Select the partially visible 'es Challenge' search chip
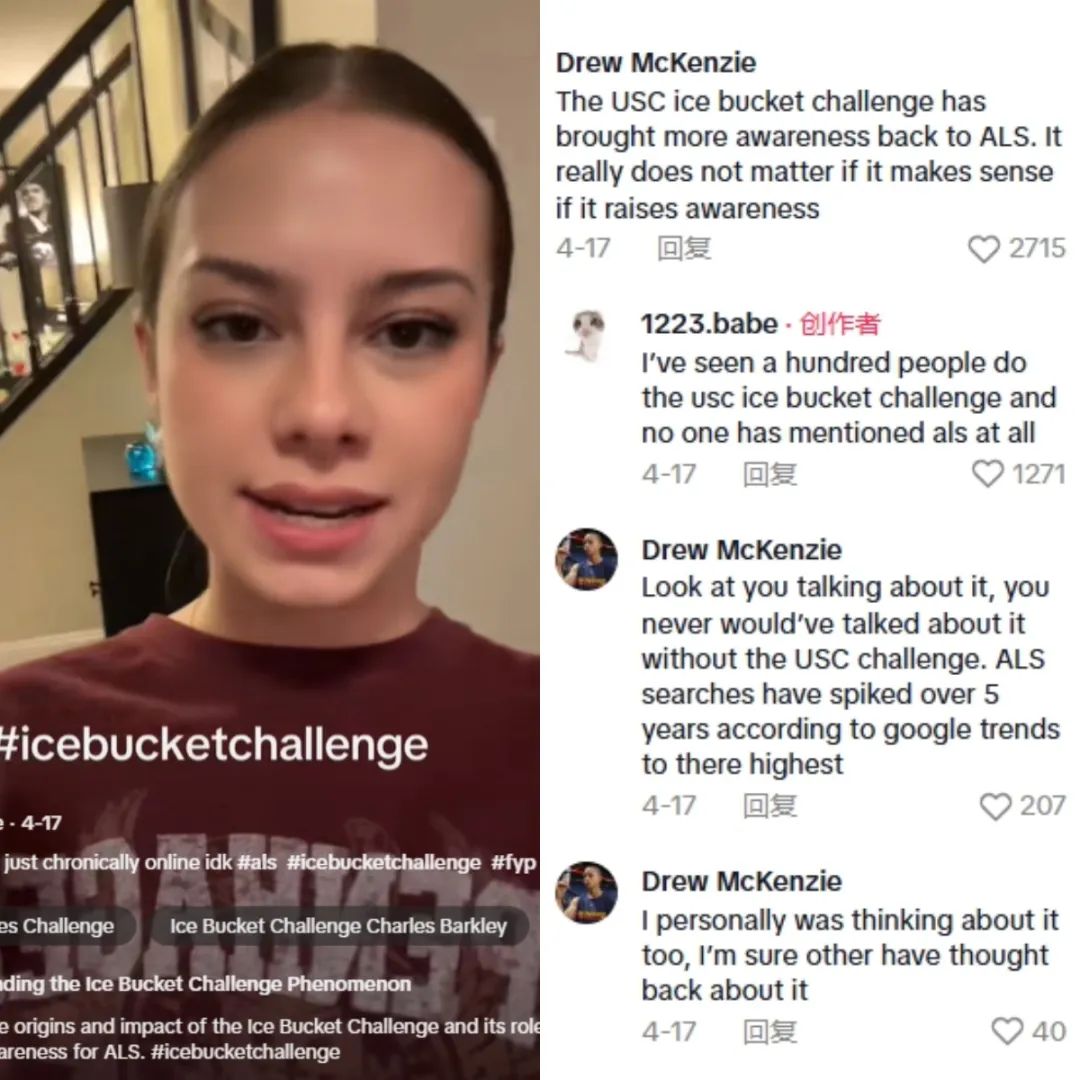This screenshot has height=1080, width=1080. [62, 926]
